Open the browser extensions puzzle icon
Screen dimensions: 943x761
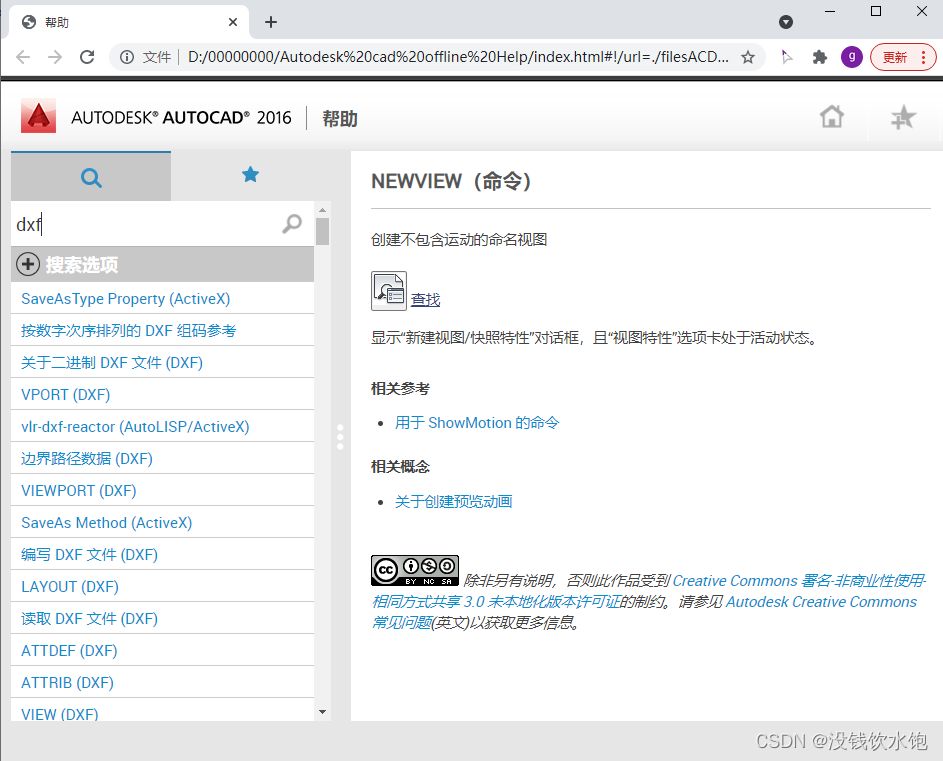820,57
